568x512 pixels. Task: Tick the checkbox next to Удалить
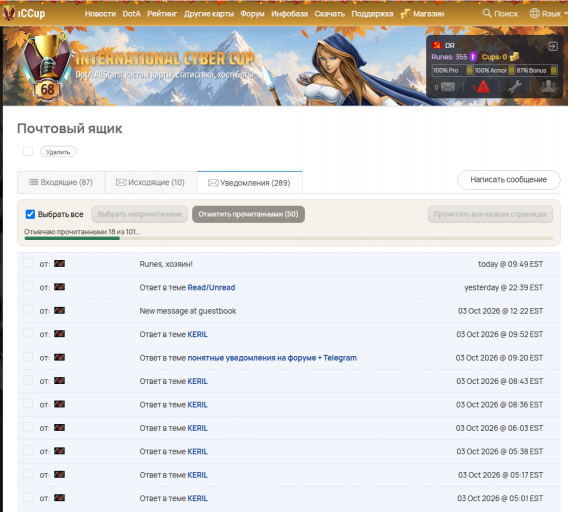point(28,151)
